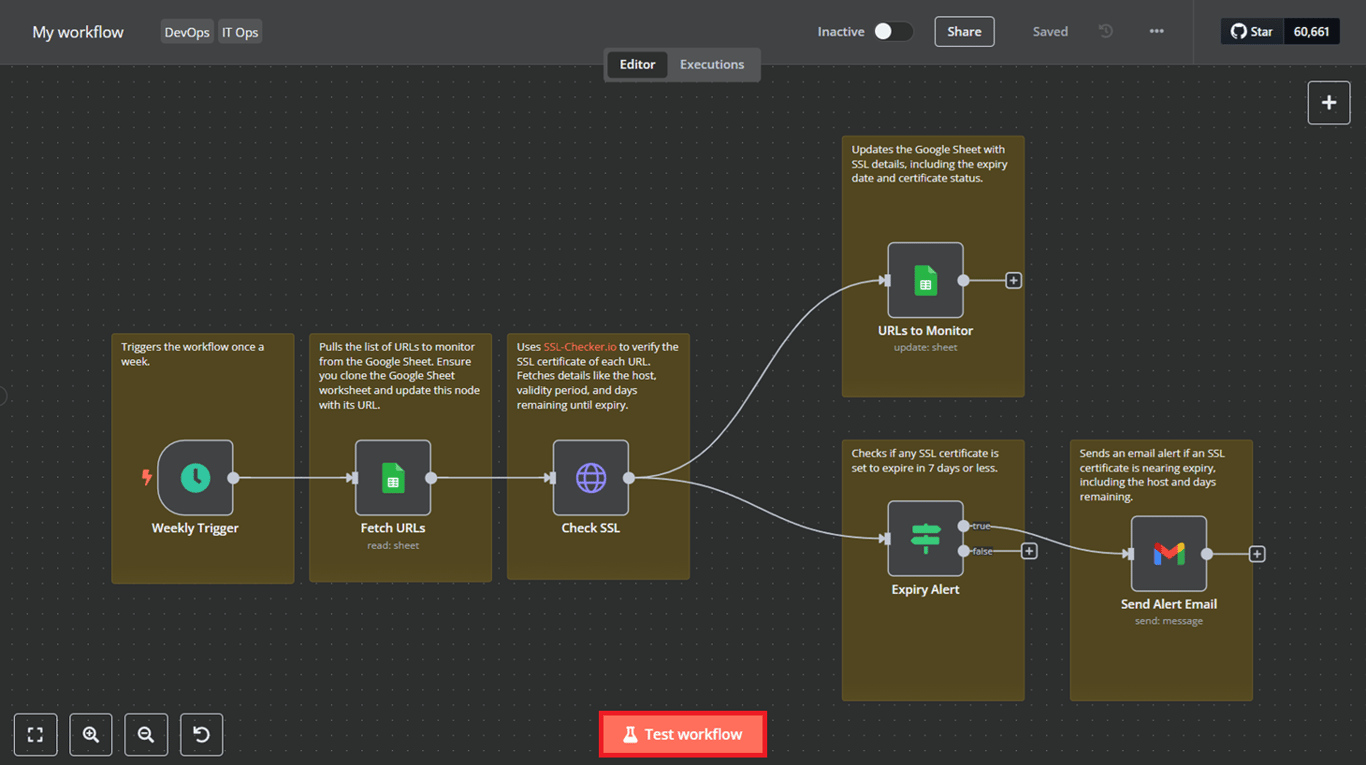This screenshot has width=1366, height=765.
Task: Open the workflow options ellipsis menu
Action: pyautogui.click(x=1156, y=31)
